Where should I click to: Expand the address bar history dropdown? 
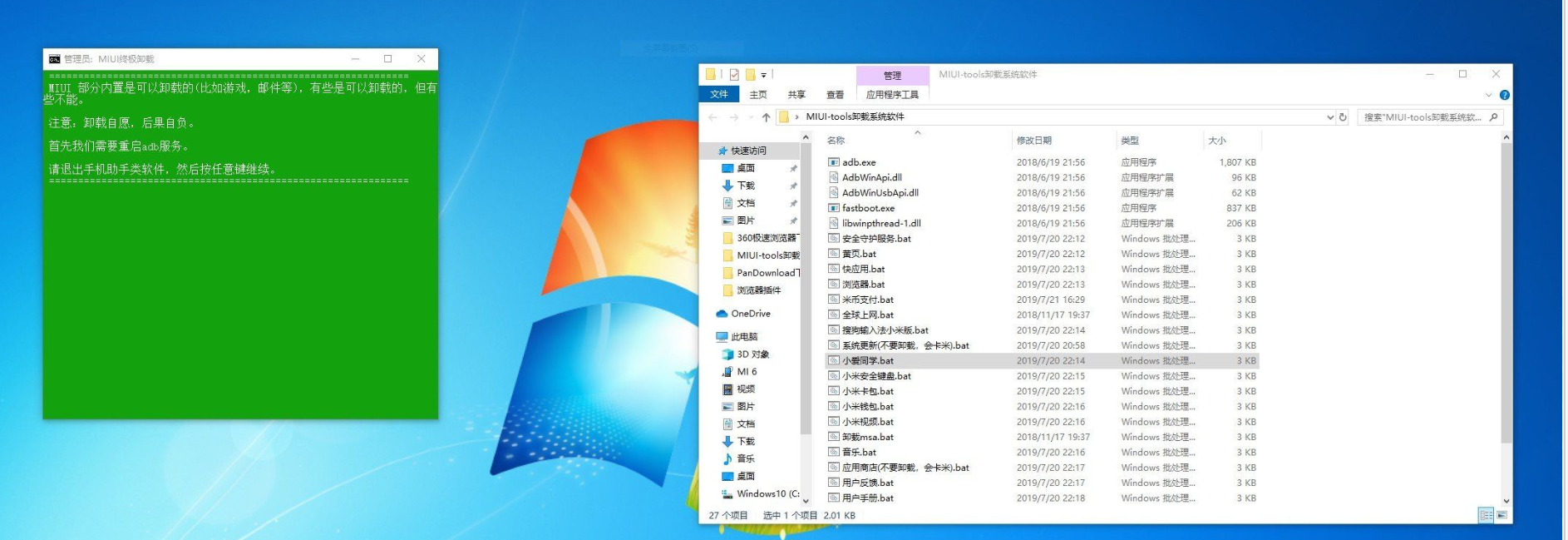1329,117
